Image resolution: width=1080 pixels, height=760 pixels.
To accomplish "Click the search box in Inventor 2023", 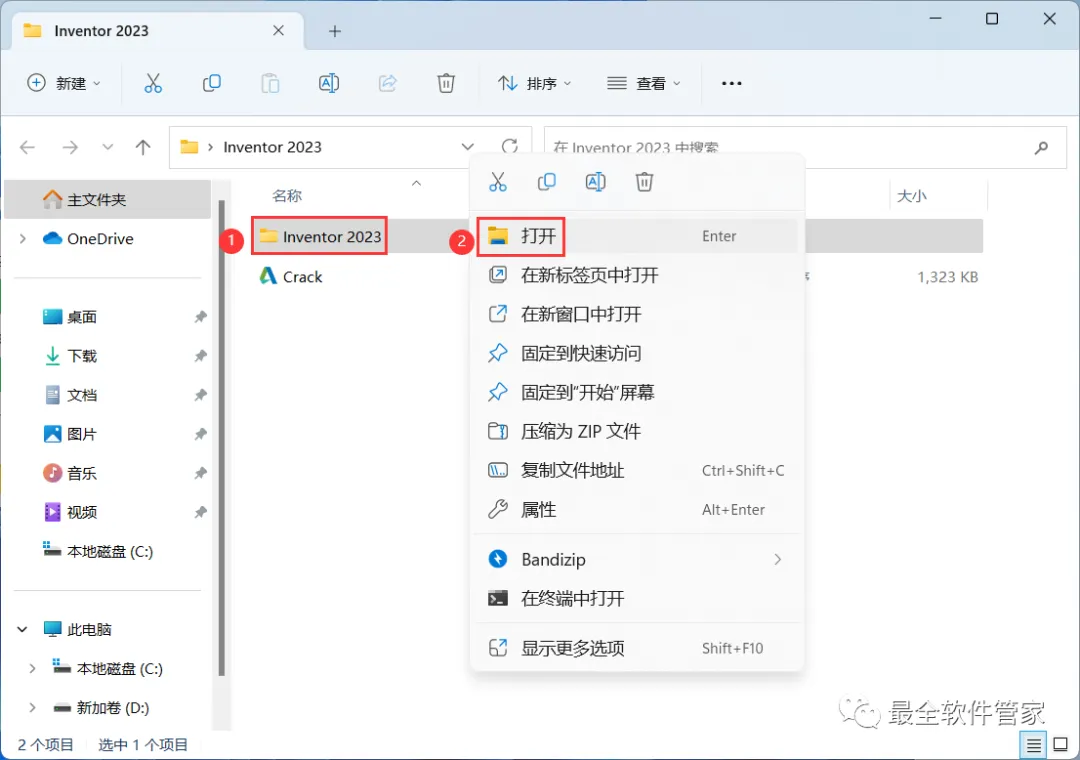I will point(805,147).
